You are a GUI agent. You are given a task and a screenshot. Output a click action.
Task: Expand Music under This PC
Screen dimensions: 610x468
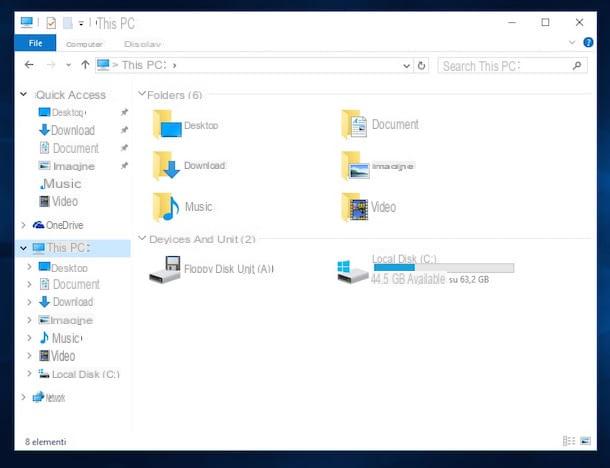[30, 338]
